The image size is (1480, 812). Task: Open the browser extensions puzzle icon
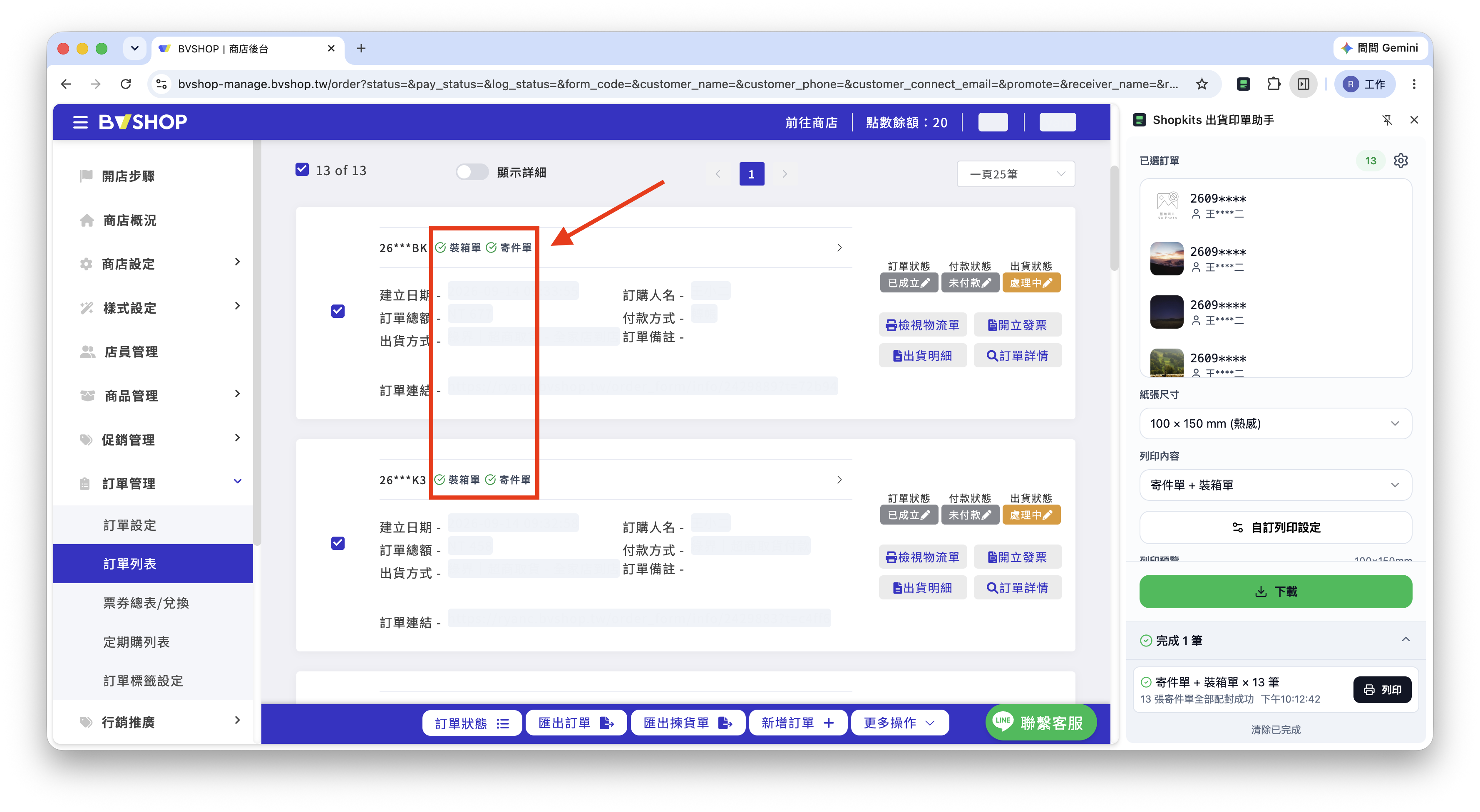click(x=1273, y=84)
